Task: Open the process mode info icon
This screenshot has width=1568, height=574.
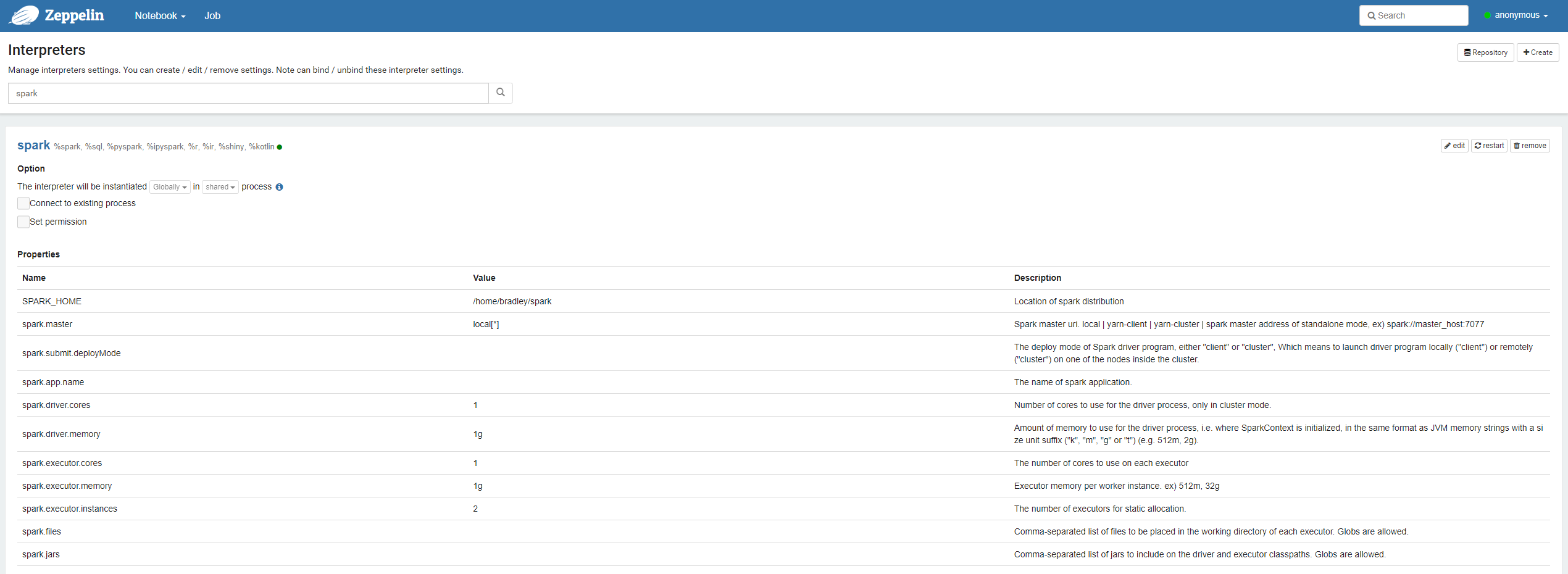Action: (280, 187)
